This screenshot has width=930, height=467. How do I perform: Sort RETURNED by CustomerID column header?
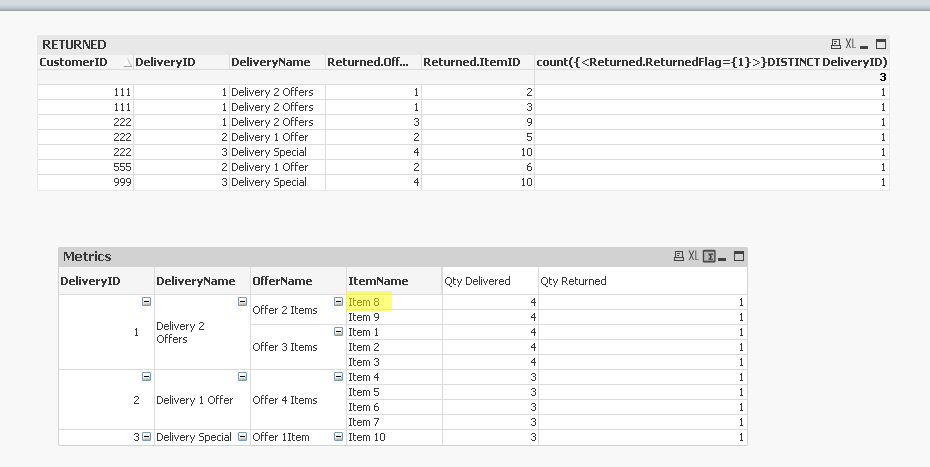click(85, 62)
